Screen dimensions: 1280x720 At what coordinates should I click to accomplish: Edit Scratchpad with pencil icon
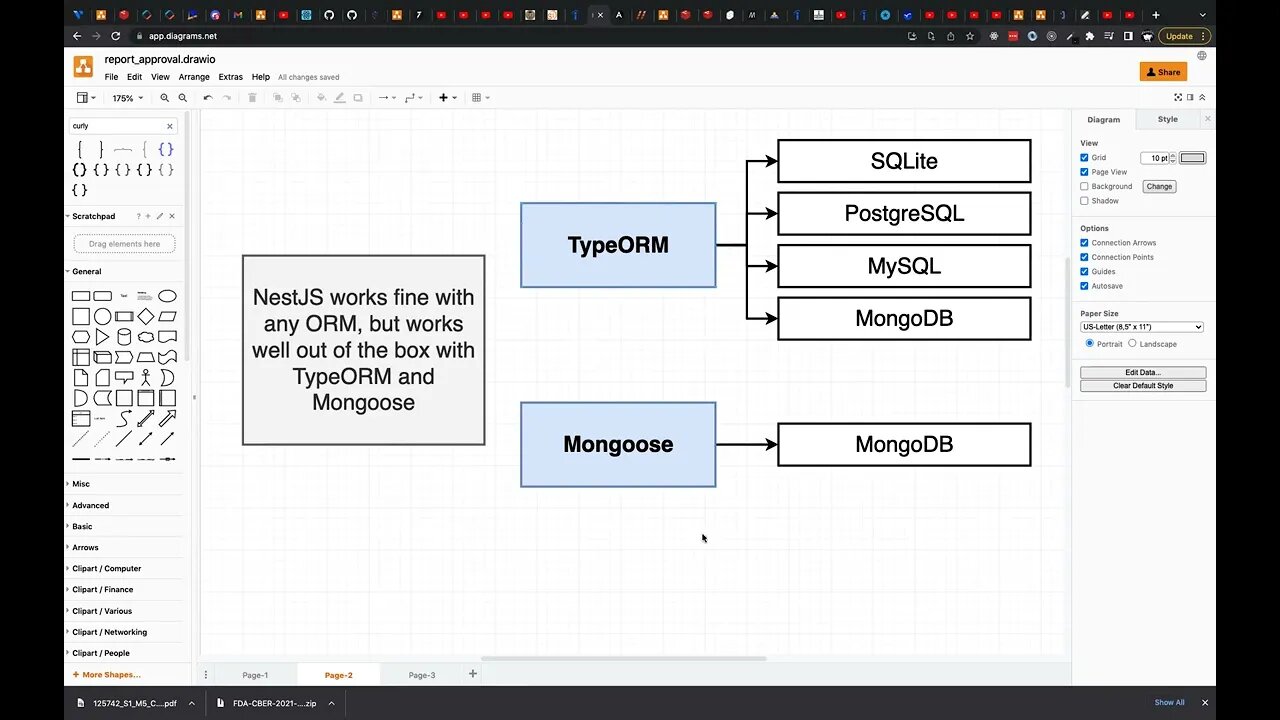[x=159, y=216]
